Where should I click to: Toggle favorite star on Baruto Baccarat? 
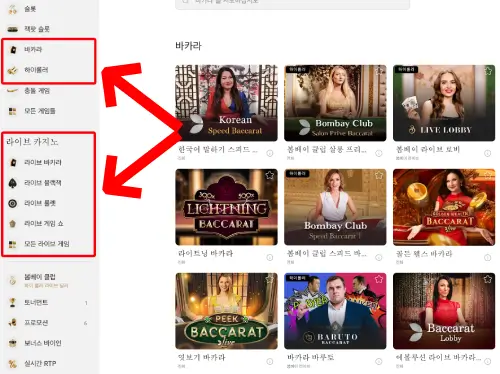(379, 279)
